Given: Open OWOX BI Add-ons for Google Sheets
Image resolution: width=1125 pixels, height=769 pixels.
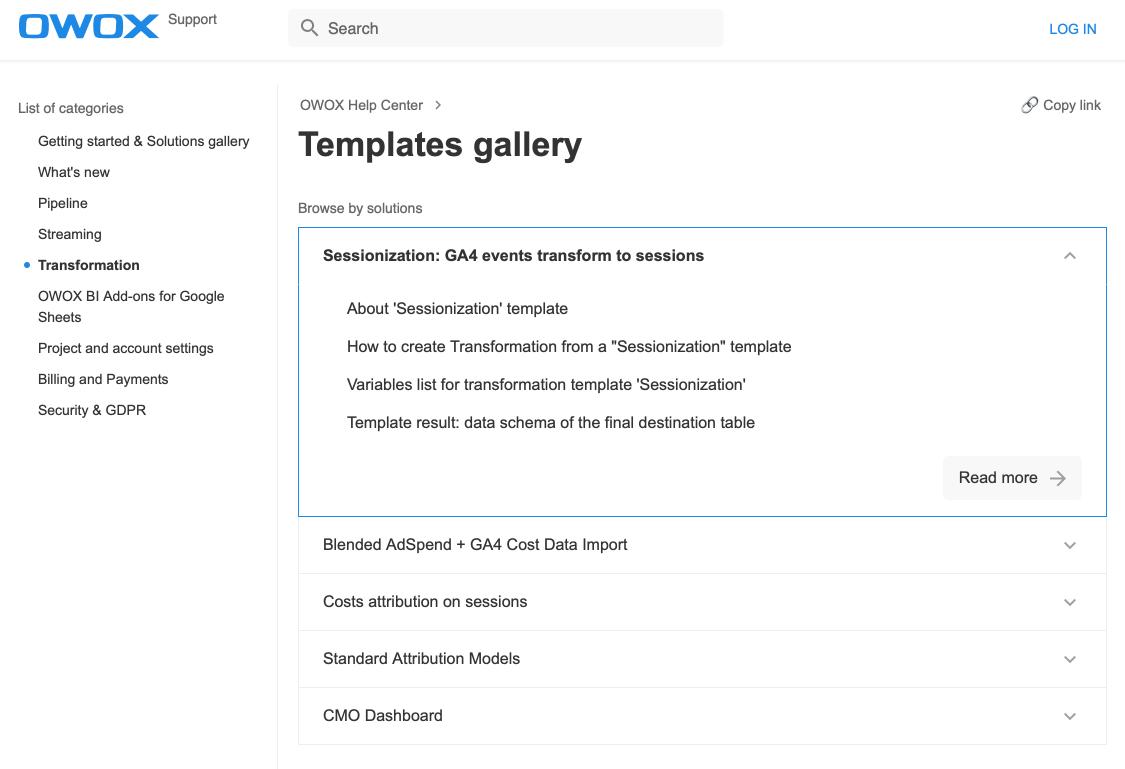Looking at the screenshot, I should click(131, 306).
